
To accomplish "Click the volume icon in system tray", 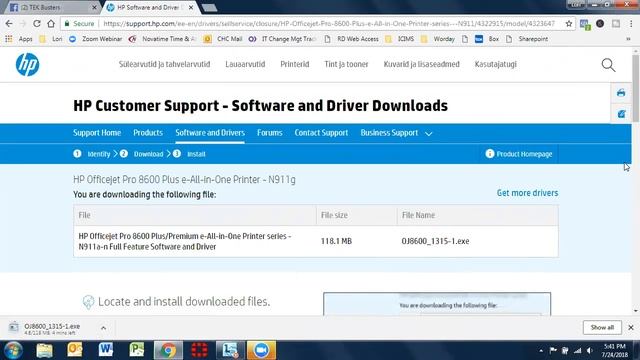I will click(x=589, y=351).
